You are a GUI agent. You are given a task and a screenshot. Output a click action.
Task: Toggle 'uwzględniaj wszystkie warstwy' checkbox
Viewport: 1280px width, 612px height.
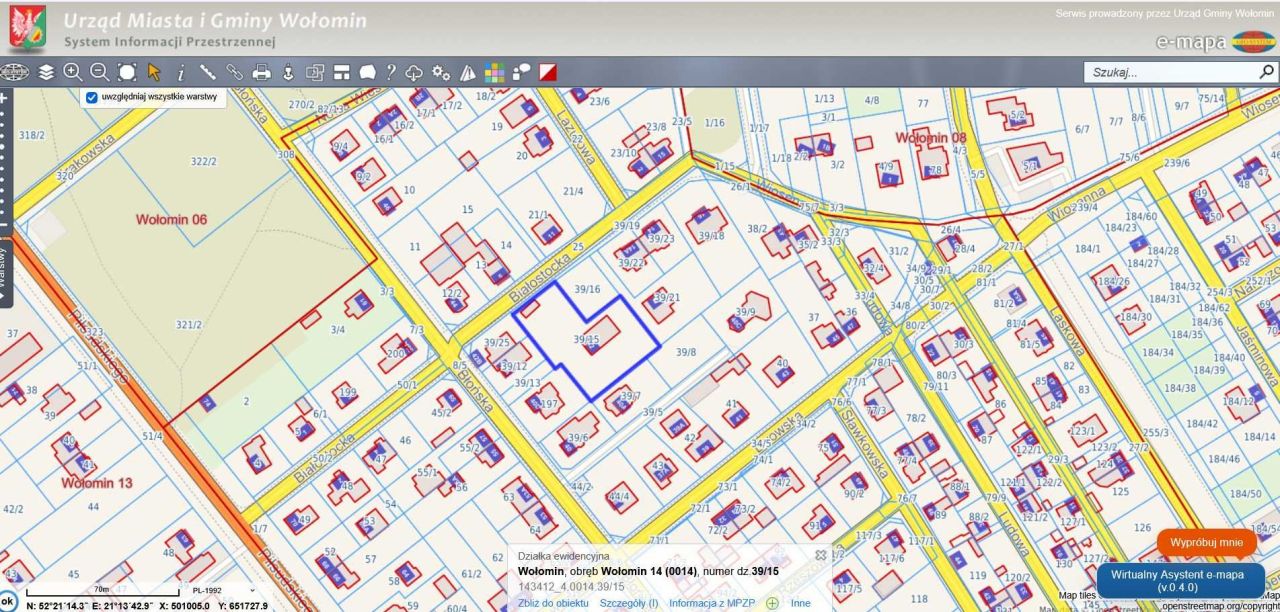coord(92,97)
